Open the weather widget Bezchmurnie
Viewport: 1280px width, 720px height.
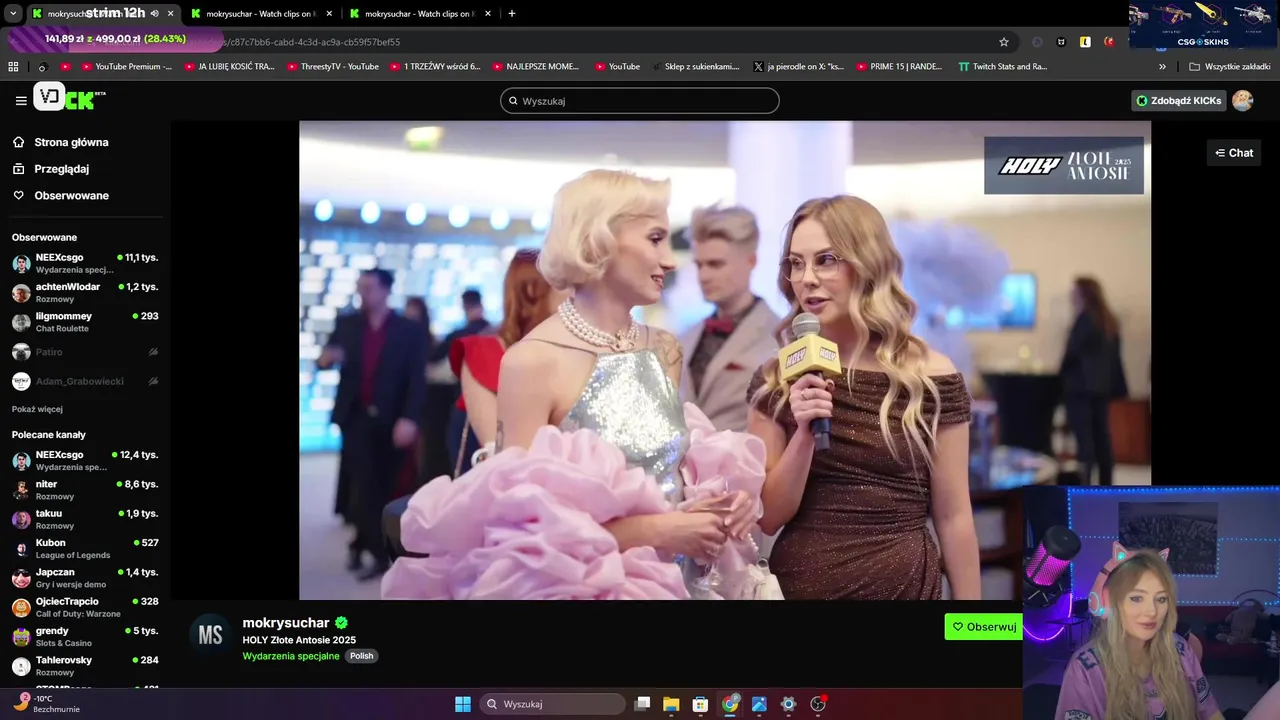[45, 703]
